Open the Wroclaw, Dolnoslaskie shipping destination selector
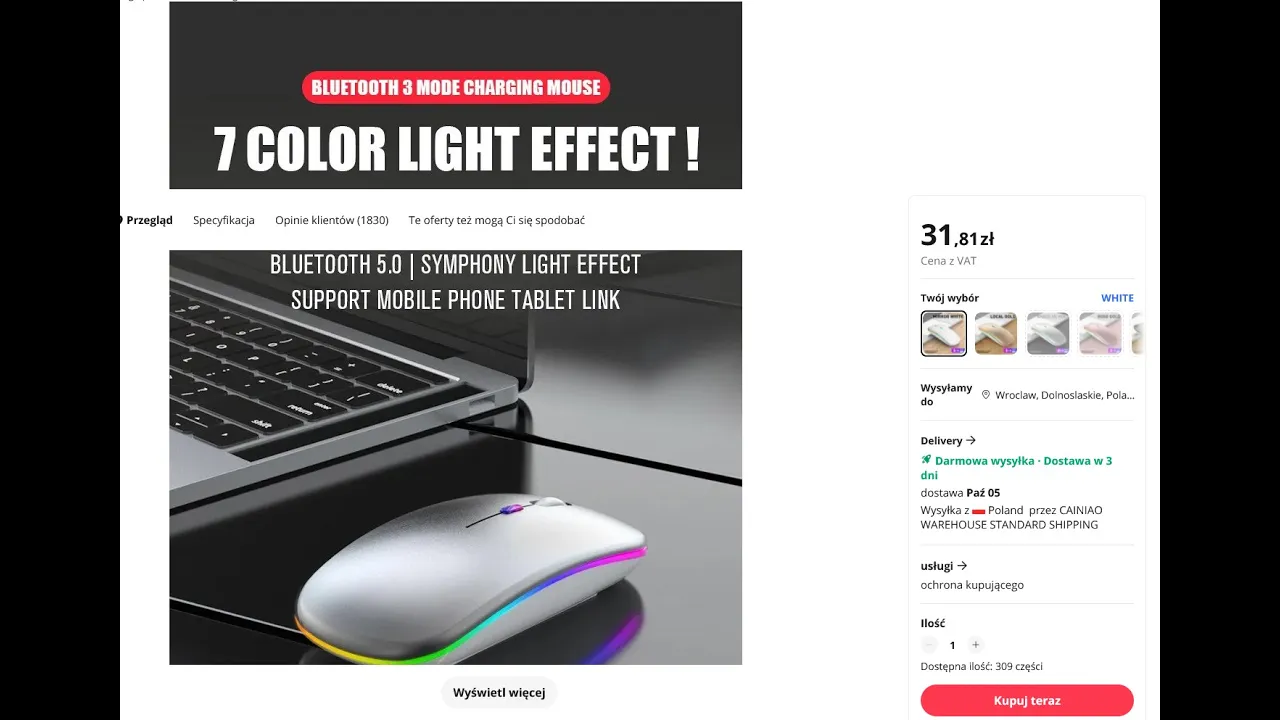1280x720 pixels. pos(1058,395)
